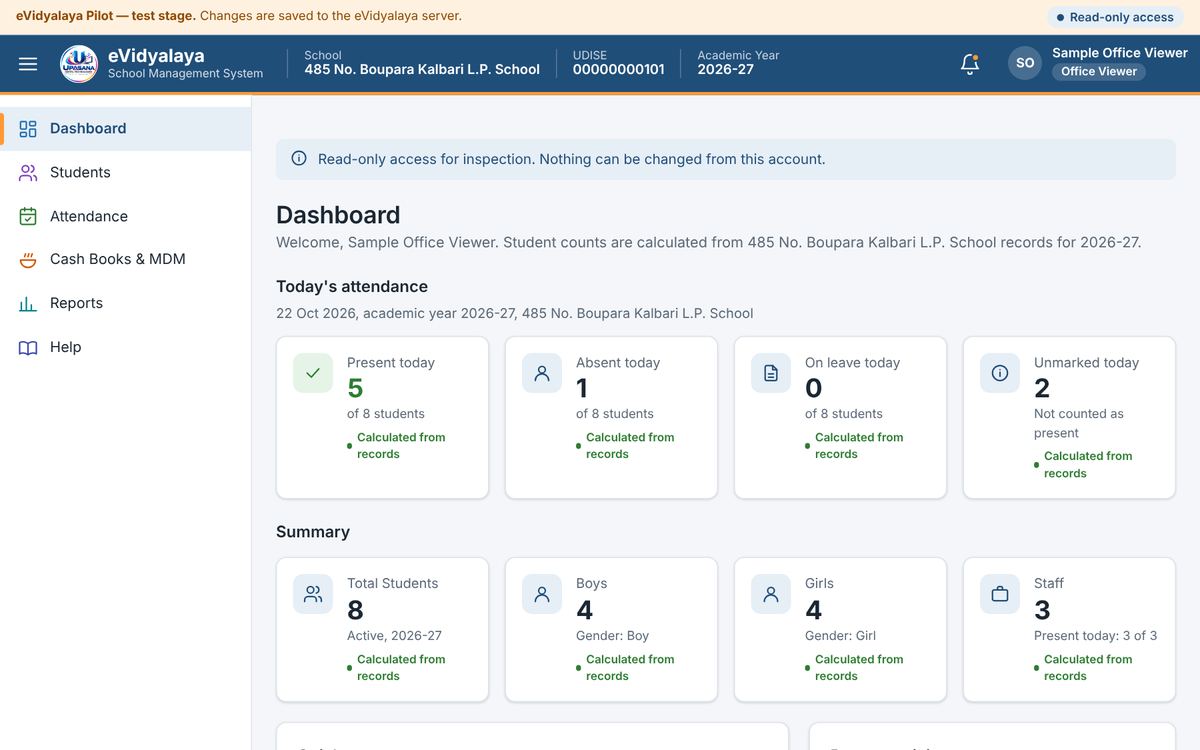
Task: Click the Office Viewer role badge
Action: 1099,72
